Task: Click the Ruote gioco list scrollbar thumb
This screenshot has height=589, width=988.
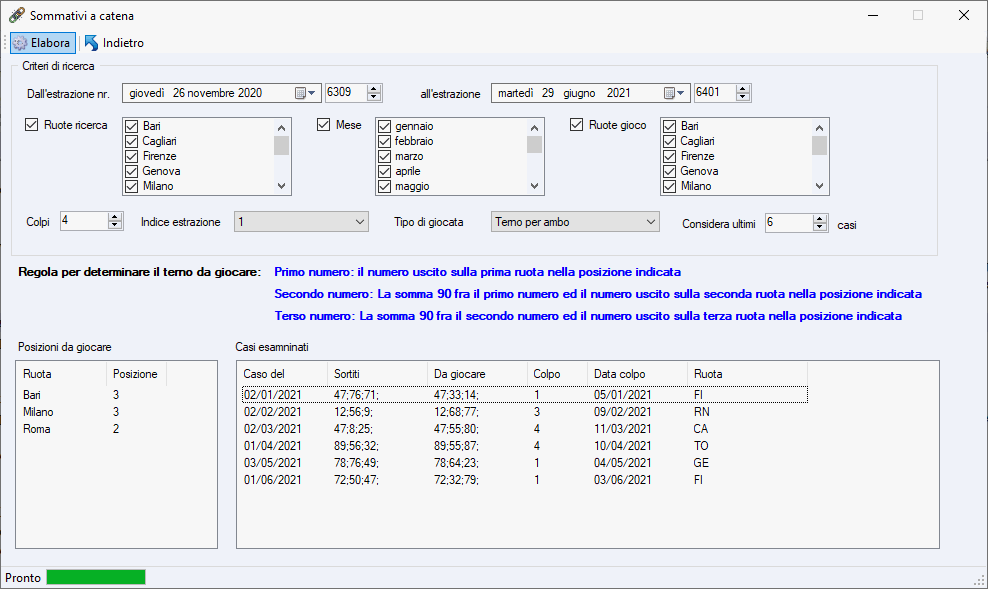Action: coord(819,145)
